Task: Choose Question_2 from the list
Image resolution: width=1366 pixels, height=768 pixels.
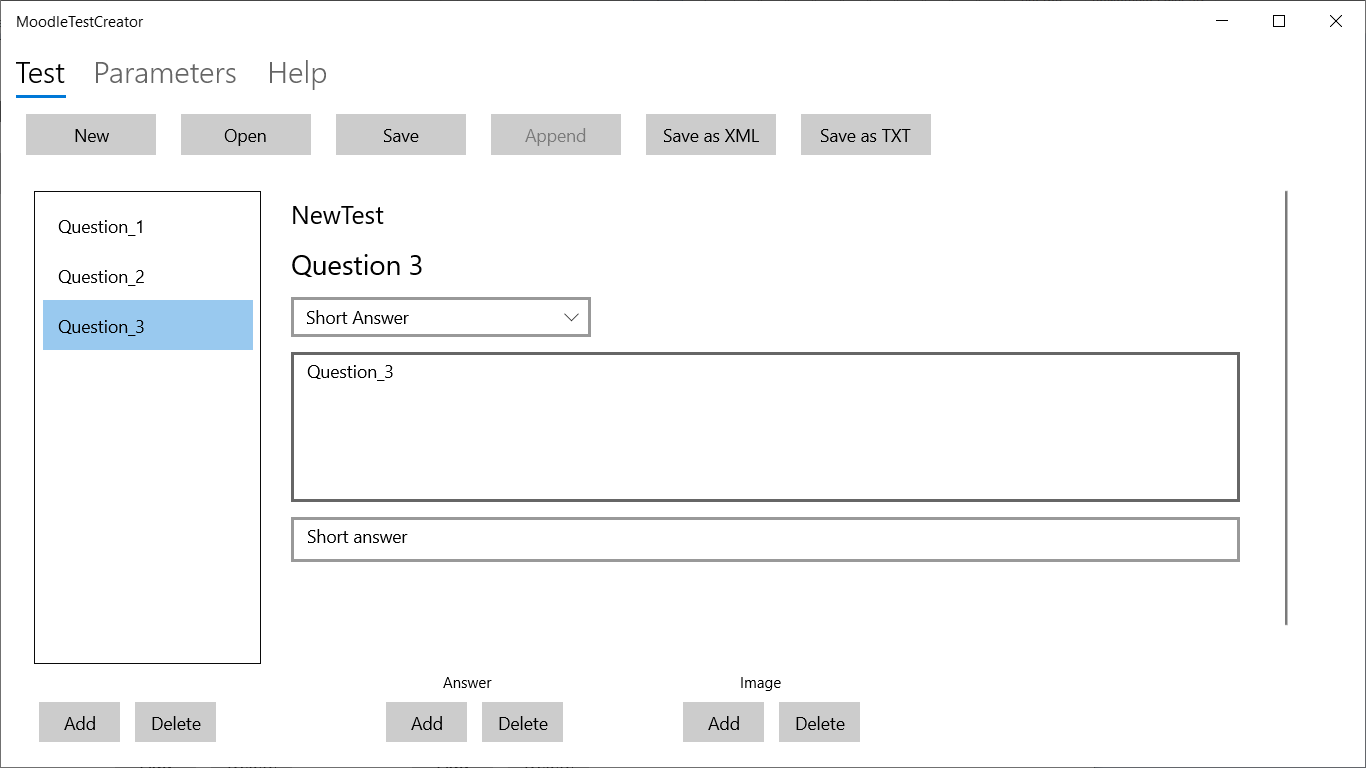Action: coord(101,277)
